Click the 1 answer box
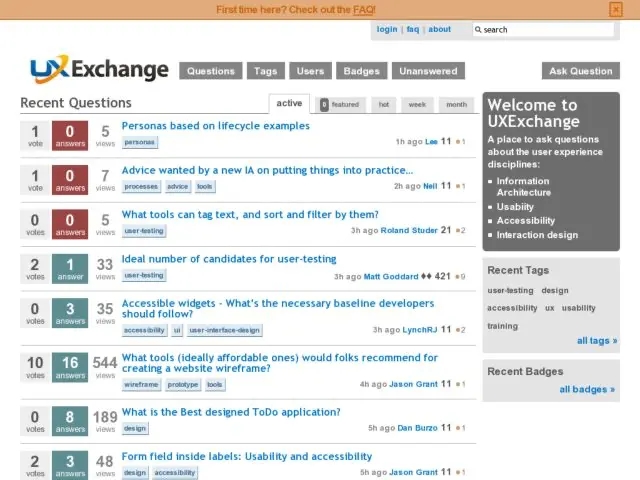The height and width of the screenshot is (480, 640). pyautogui.click(x=70, y=269)
